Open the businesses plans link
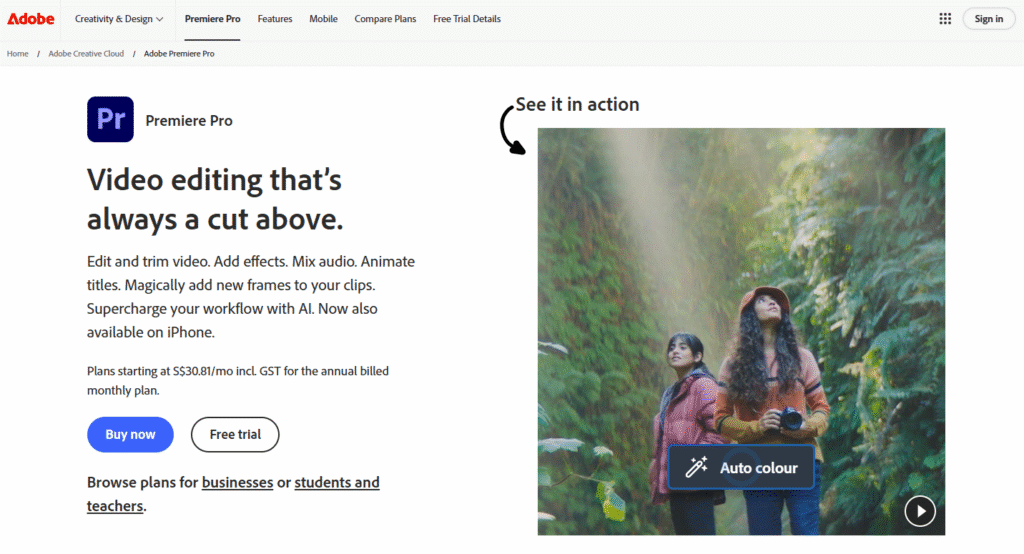The height and width of the screenshot is (554, 1024). (237, 482)
